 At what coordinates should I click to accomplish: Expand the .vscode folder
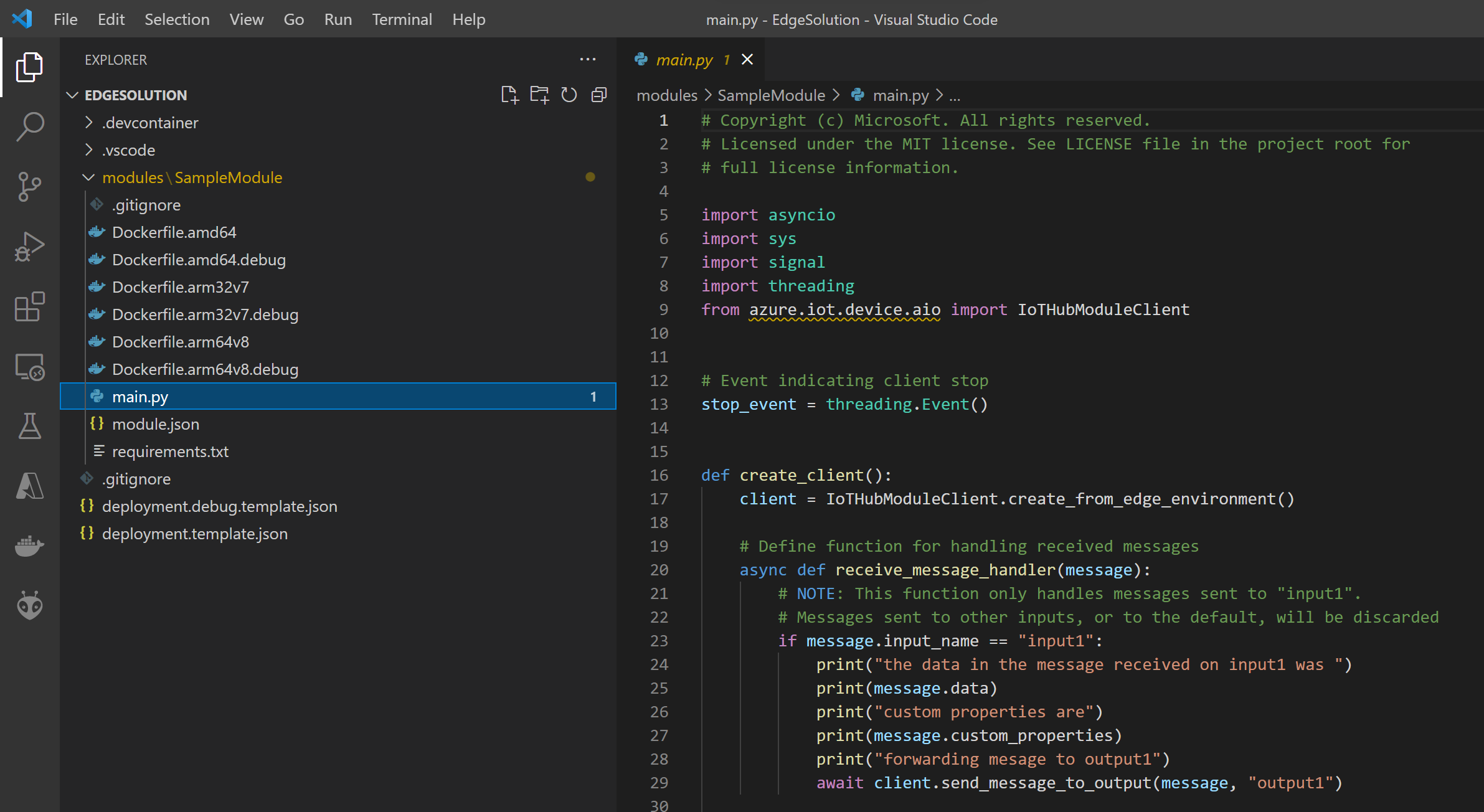(128, 150)
